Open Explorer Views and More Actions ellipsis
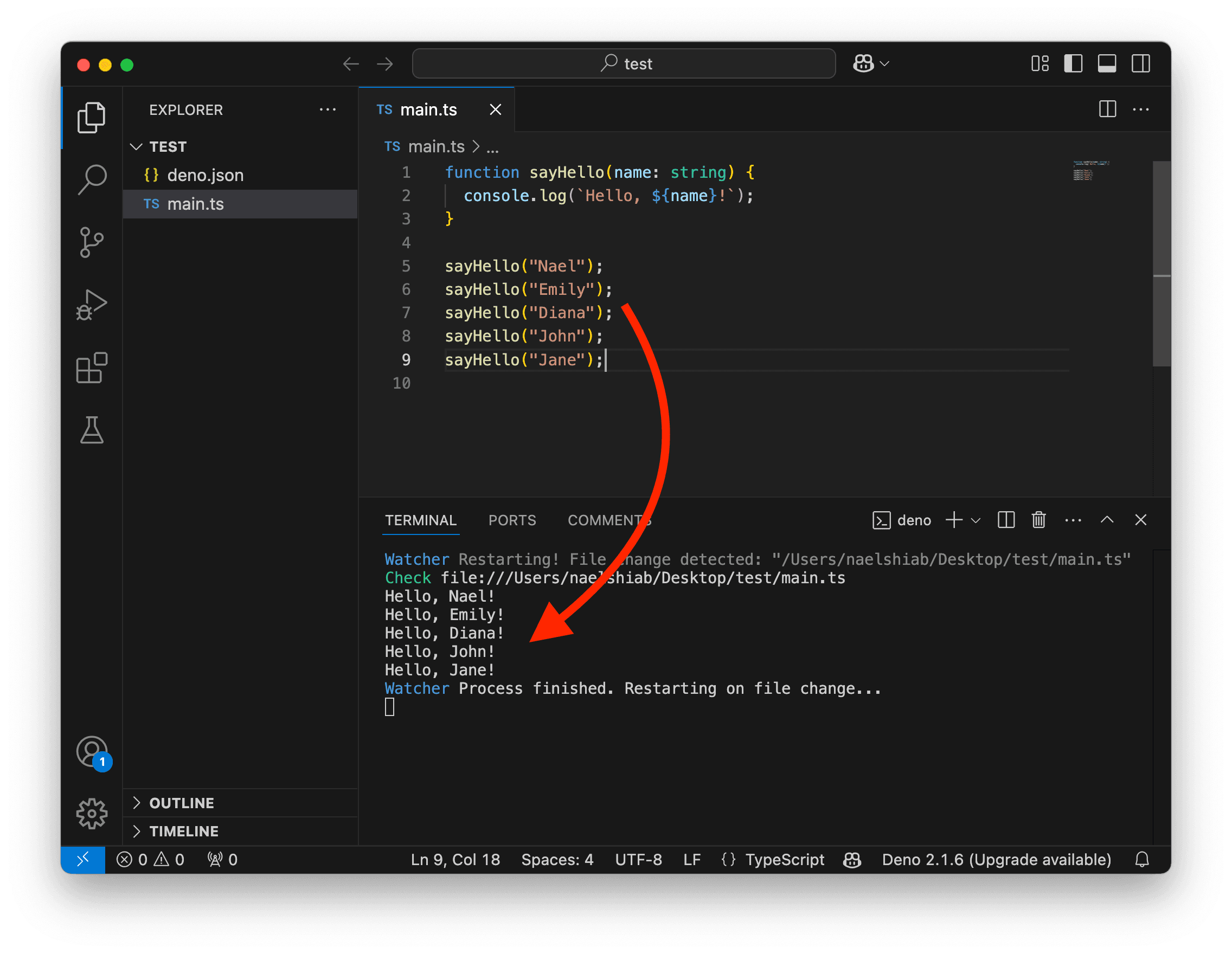This screenshot has height=954, width=1232. pos(328,109)
